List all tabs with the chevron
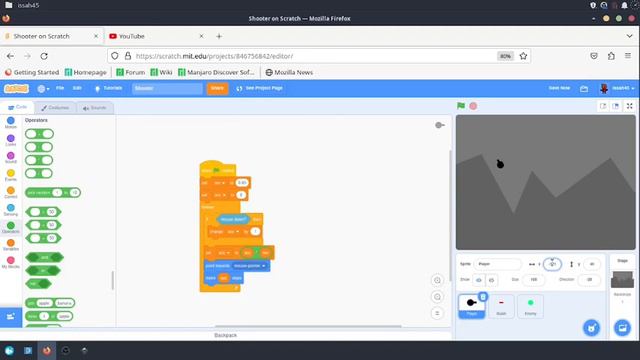 click(629, 36)
